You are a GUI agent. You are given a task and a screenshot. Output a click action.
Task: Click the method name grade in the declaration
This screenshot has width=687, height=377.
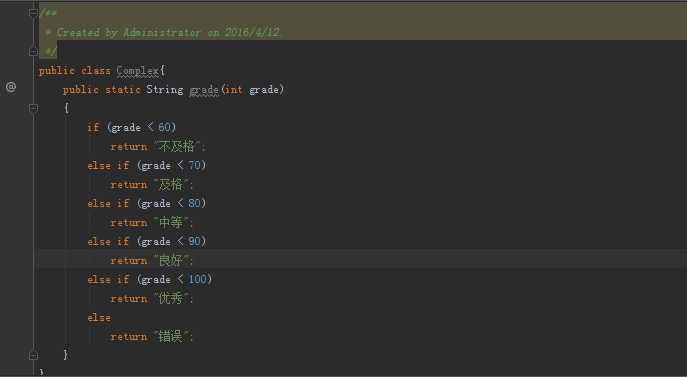(204, 90)
